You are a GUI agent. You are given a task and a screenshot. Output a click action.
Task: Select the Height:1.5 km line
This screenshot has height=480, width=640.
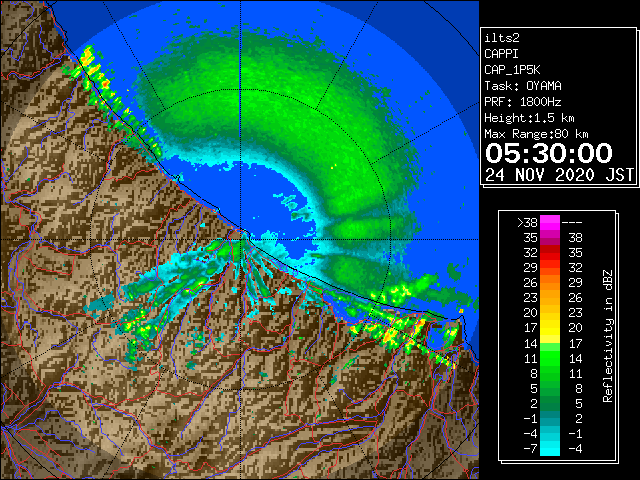click(x=529, y=118)
